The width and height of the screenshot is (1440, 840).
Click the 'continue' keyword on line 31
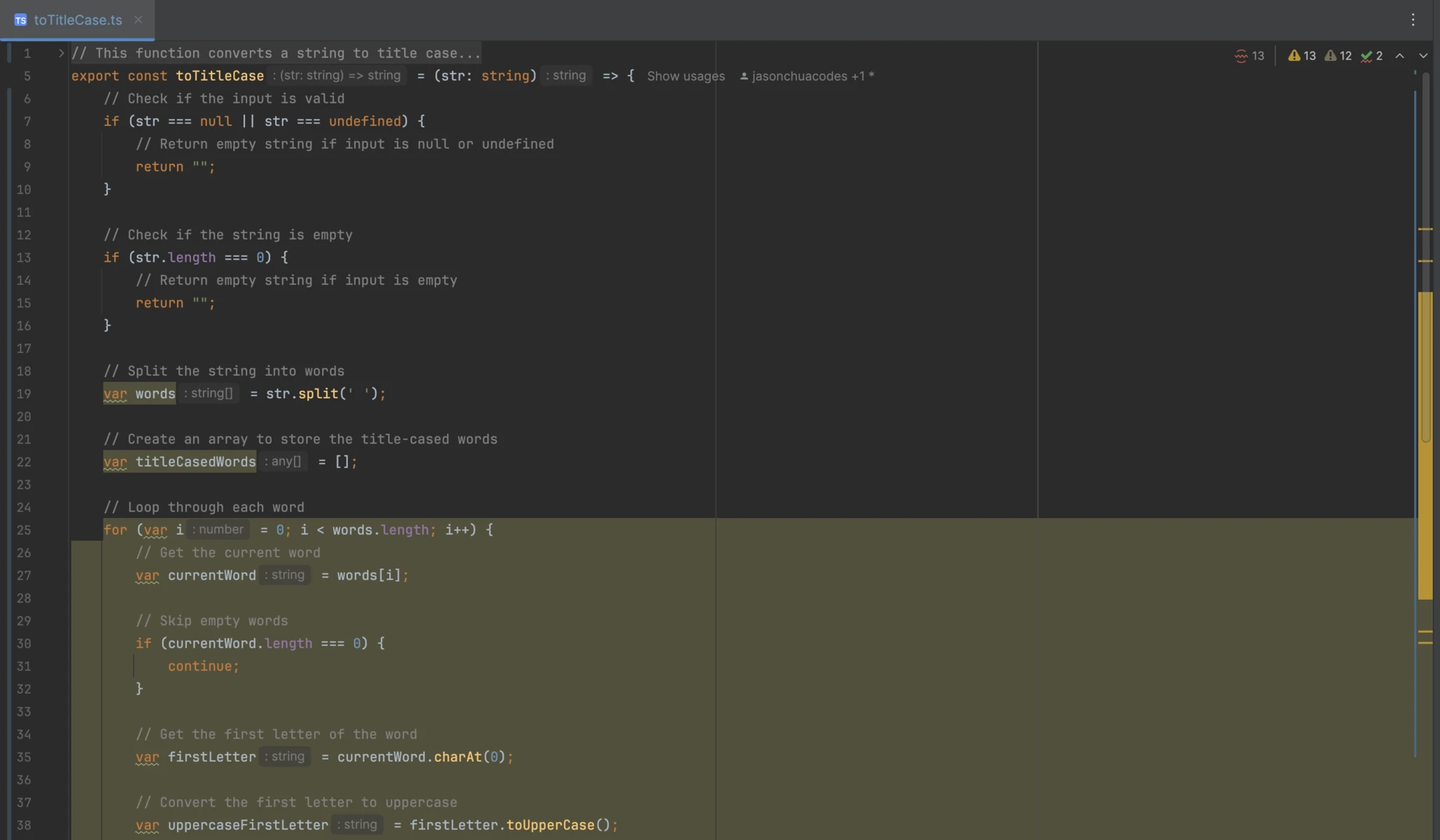200,666
